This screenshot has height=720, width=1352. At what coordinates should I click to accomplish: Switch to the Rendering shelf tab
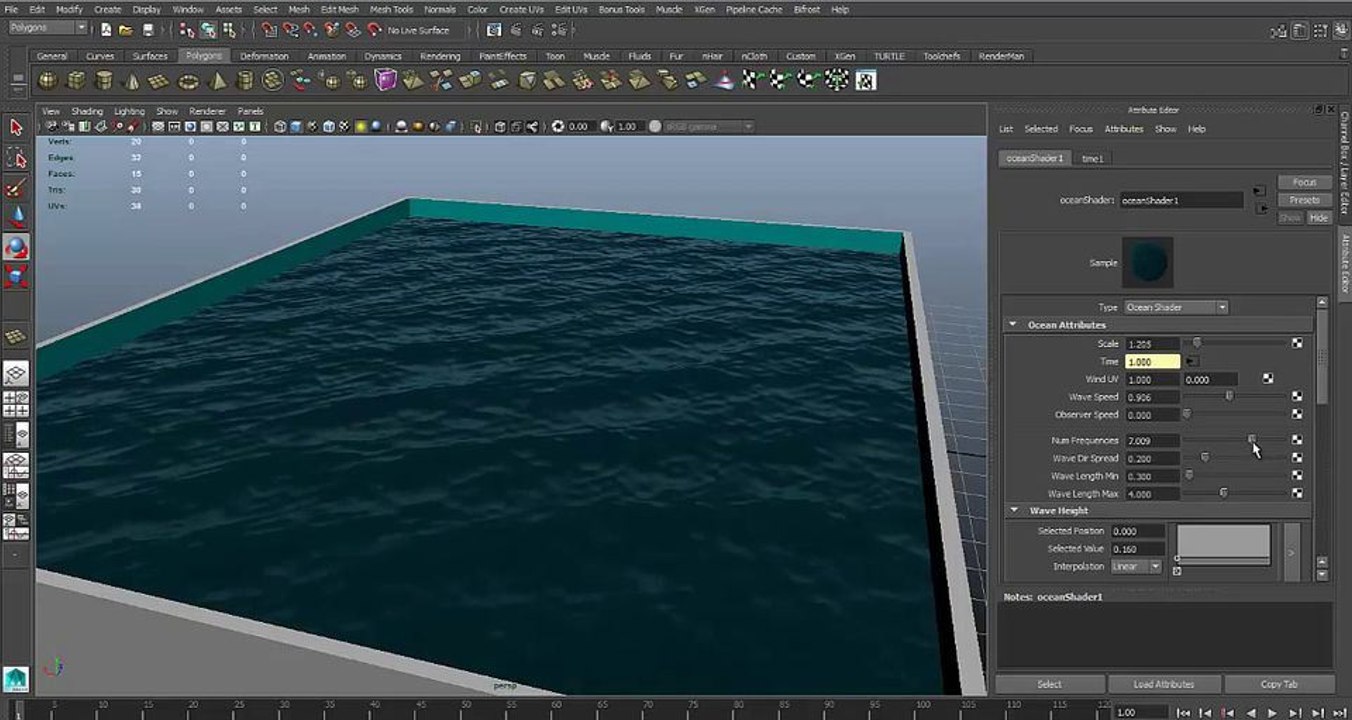[440, 56]
